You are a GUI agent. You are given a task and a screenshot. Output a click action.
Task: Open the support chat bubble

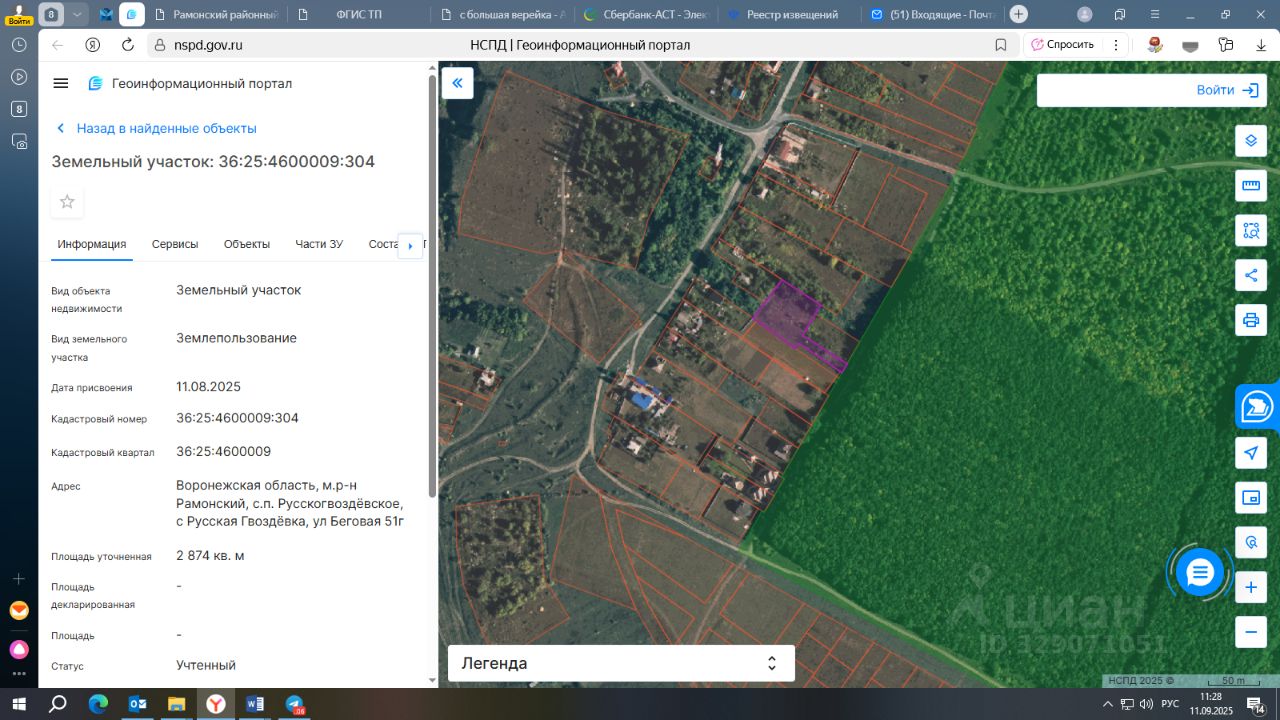(1200, 573)
